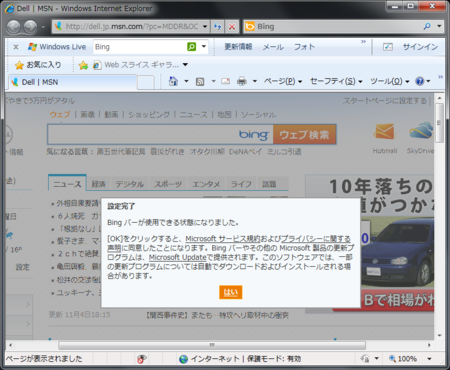Screen dimensions: 450x370
Task: Open Microsoft Update link in dialog
Action: tap(178, 257)
